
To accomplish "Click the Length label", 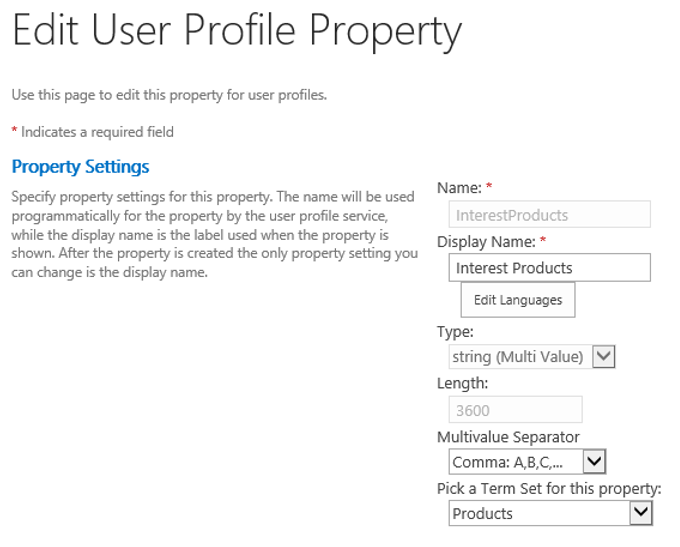I will click(x=462, y=384).
